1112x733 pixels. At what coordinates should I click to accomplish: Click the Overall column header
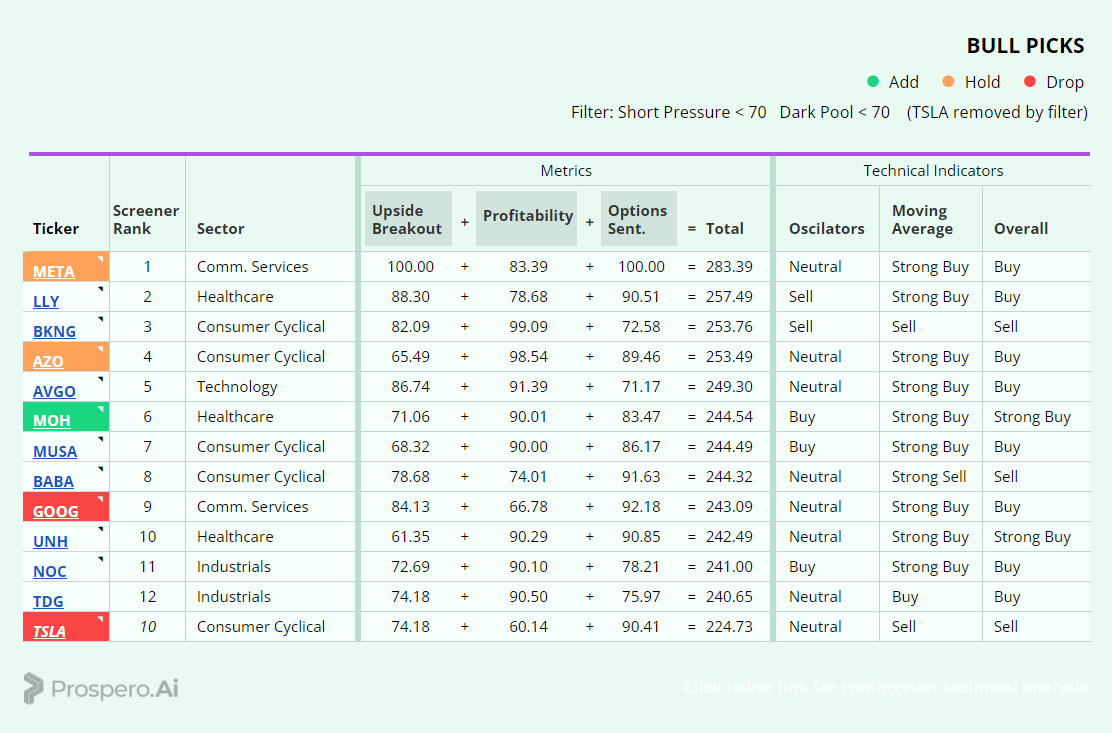(1021, 228)
